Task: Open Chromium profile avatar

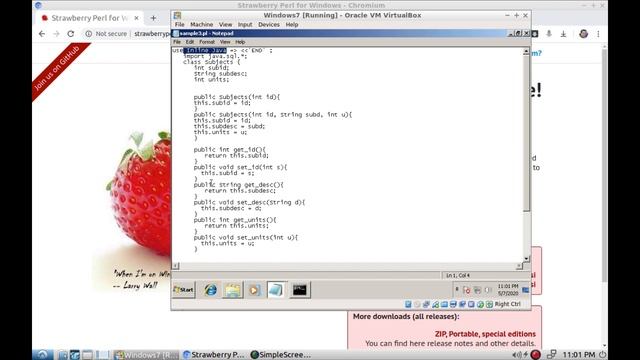Action: 584,34
